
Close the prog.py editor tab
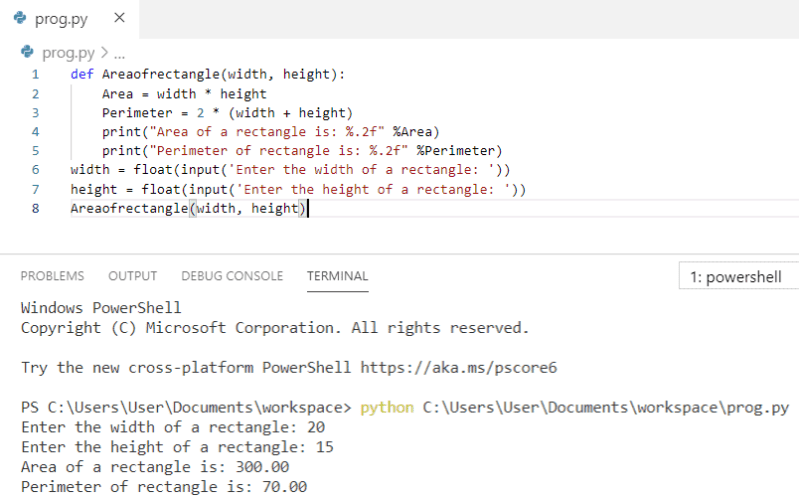pos(119,18)
